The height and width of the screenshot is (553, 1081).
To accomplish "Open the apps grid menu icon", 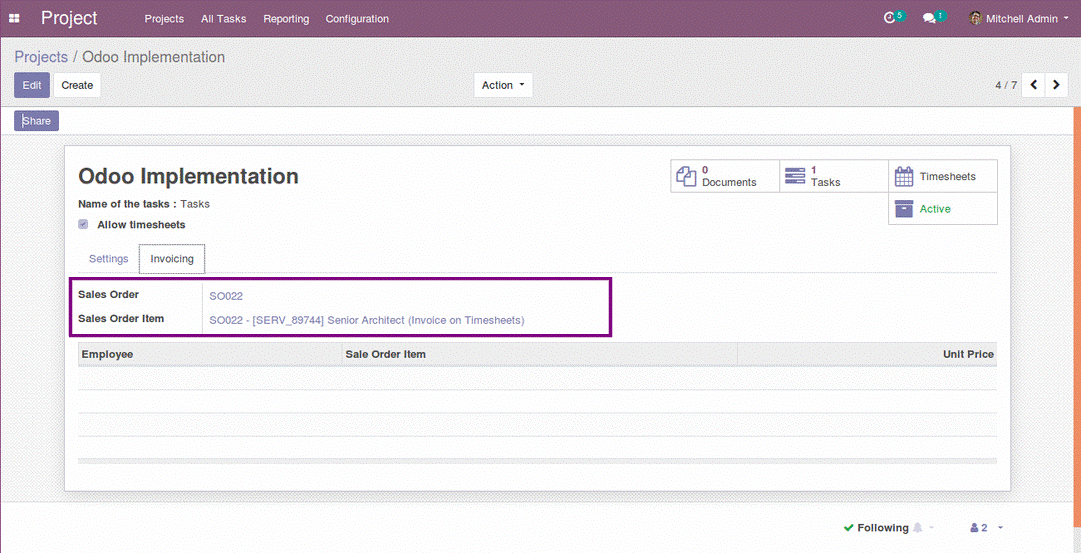I will pyautogui.click(x=14, y=19).
